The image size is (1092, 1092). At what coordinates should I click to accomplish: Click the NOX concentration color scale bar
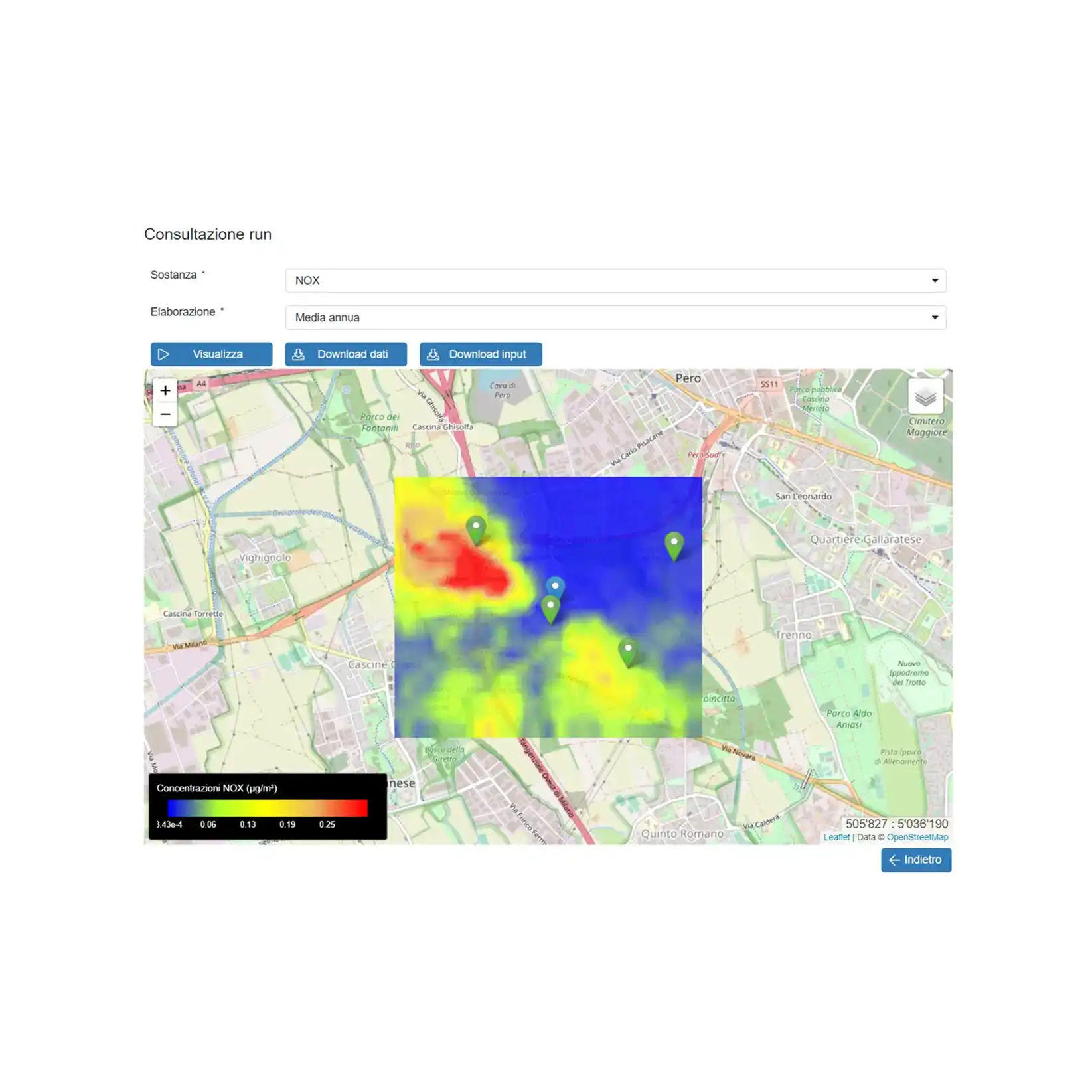click(x=268, y=807)
